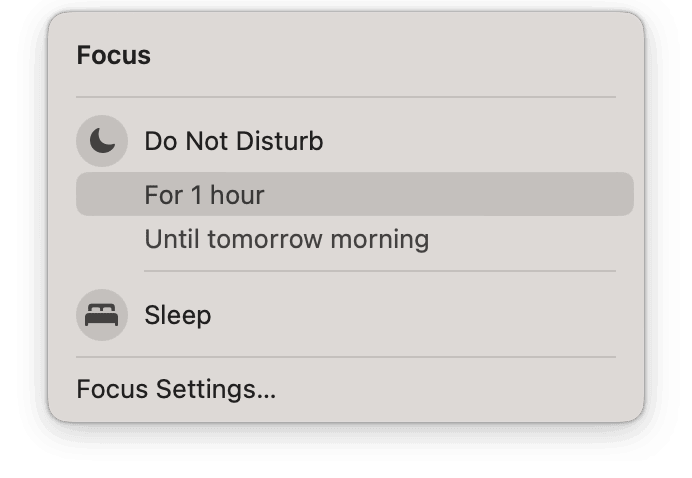
Task: Toggle the Do Not Disturb focus label
Action: pyautogui.click(x=233, y=142)
